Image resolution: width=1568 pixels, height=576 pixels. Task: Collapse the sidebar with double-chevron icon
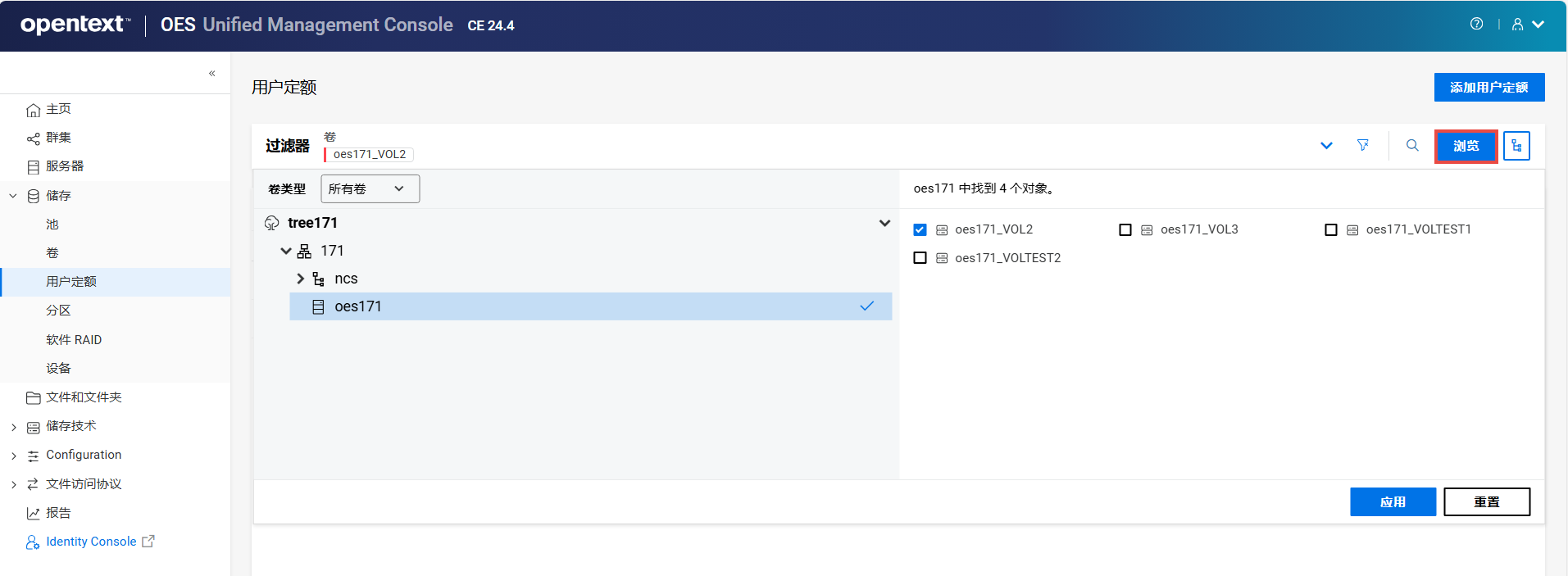(211, 73)
